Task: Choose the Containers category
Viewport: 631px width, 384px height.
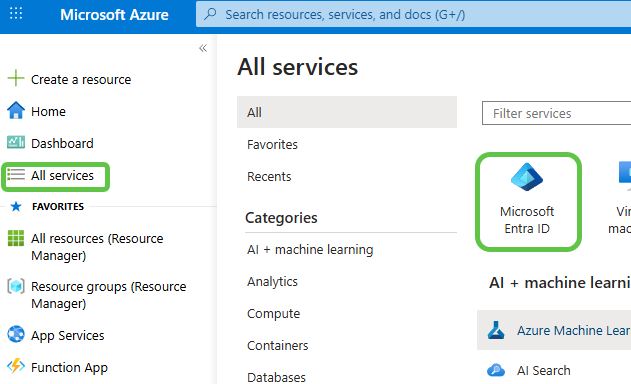Action: click(278, 345)
